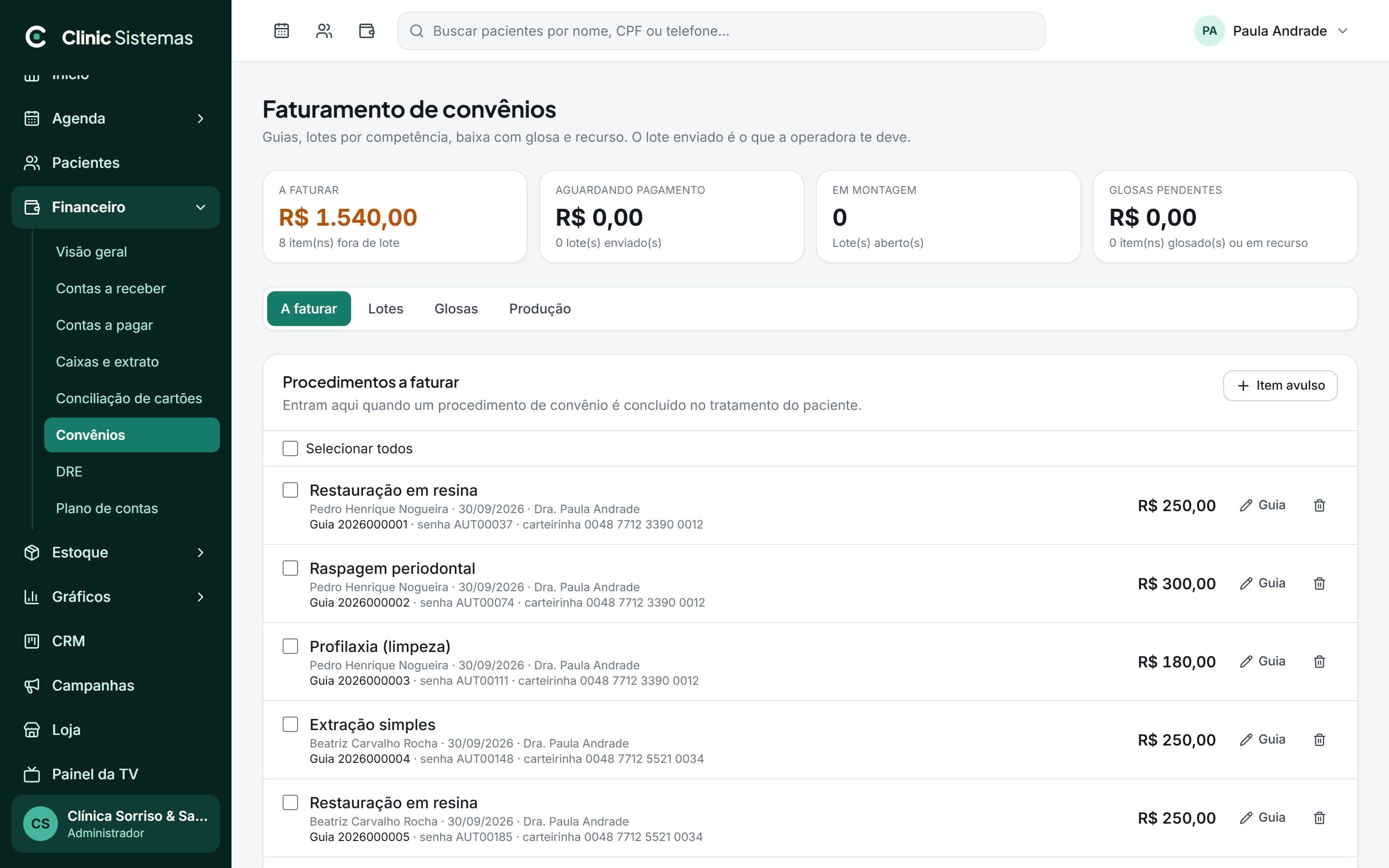1389x868 pixels.
Task: Click the Estoque box icon in sidebar
Action: point(31,552)
